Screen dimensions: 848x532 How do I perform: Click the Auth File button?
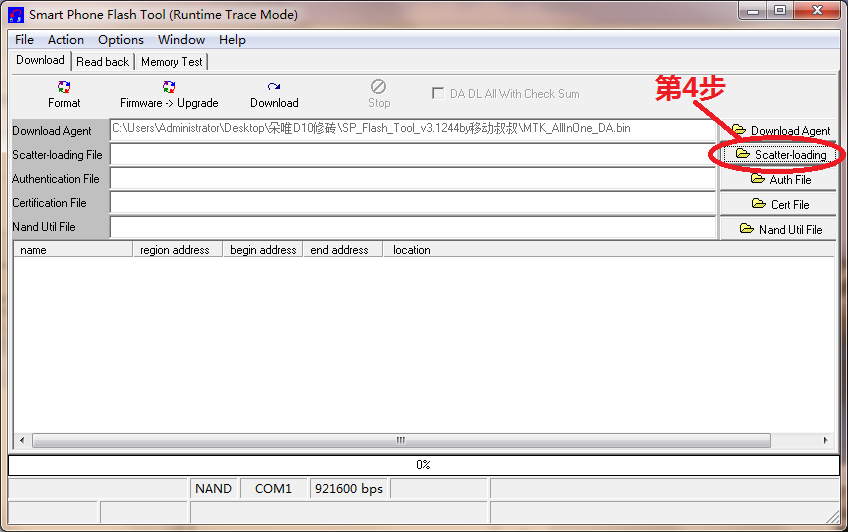(x=778, y=179)
